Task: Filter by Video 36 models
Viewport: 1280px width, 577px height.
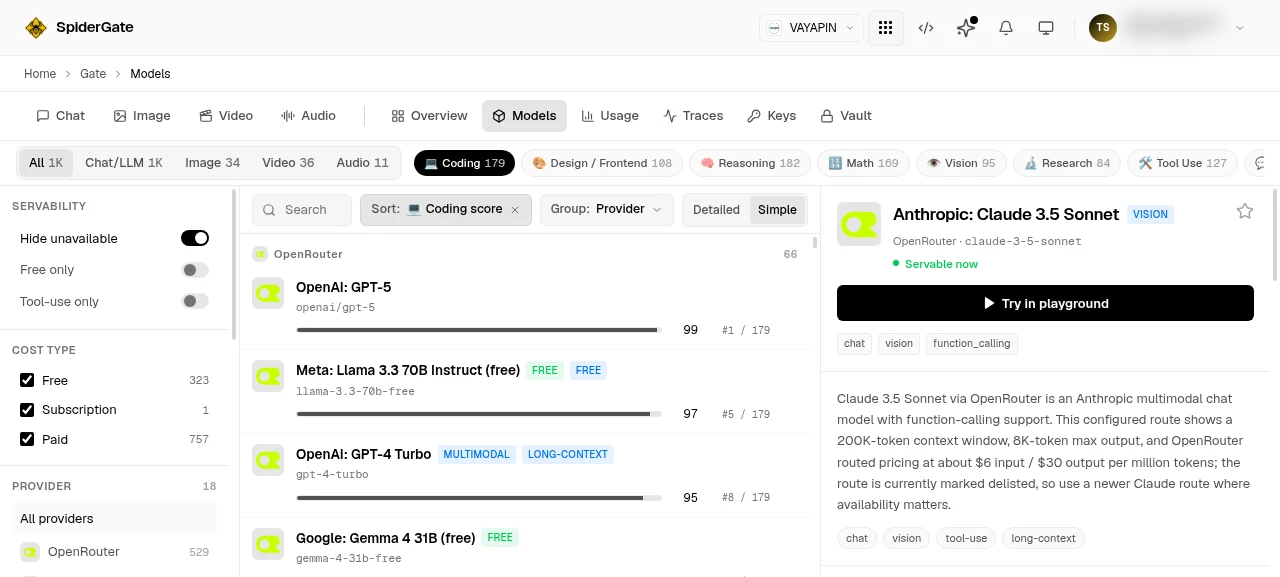Action: coord(288,163)
